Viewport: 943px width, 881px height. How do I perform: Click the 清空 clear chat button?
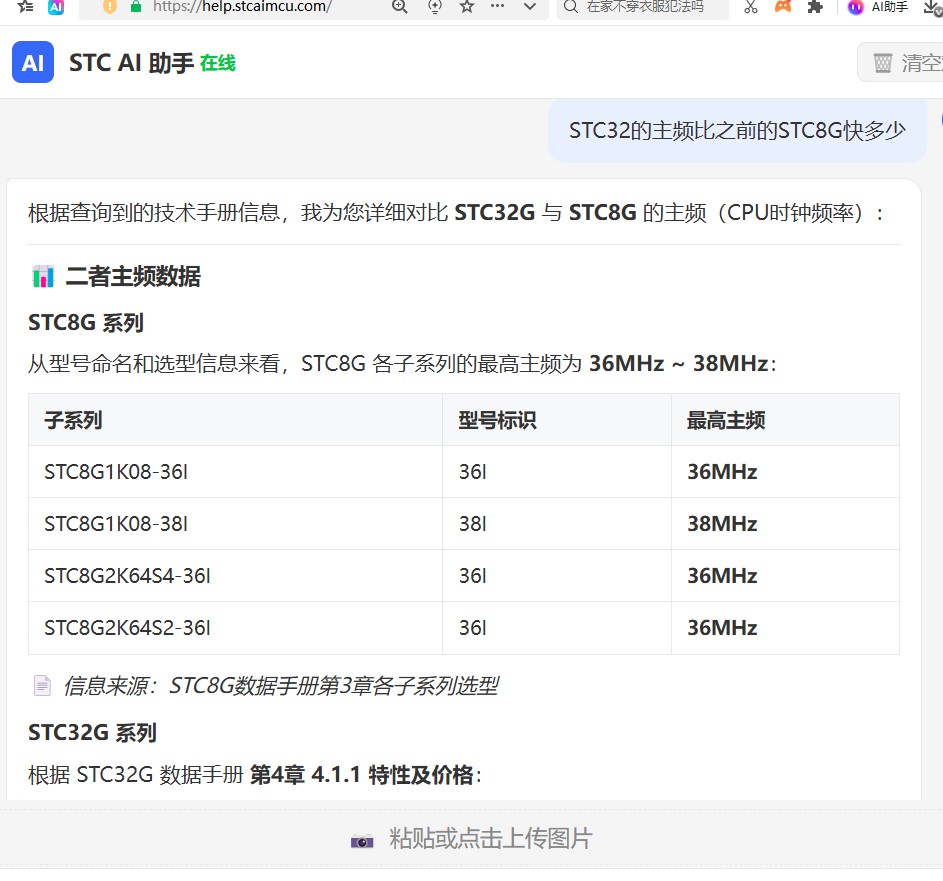(x=900, y=63)
